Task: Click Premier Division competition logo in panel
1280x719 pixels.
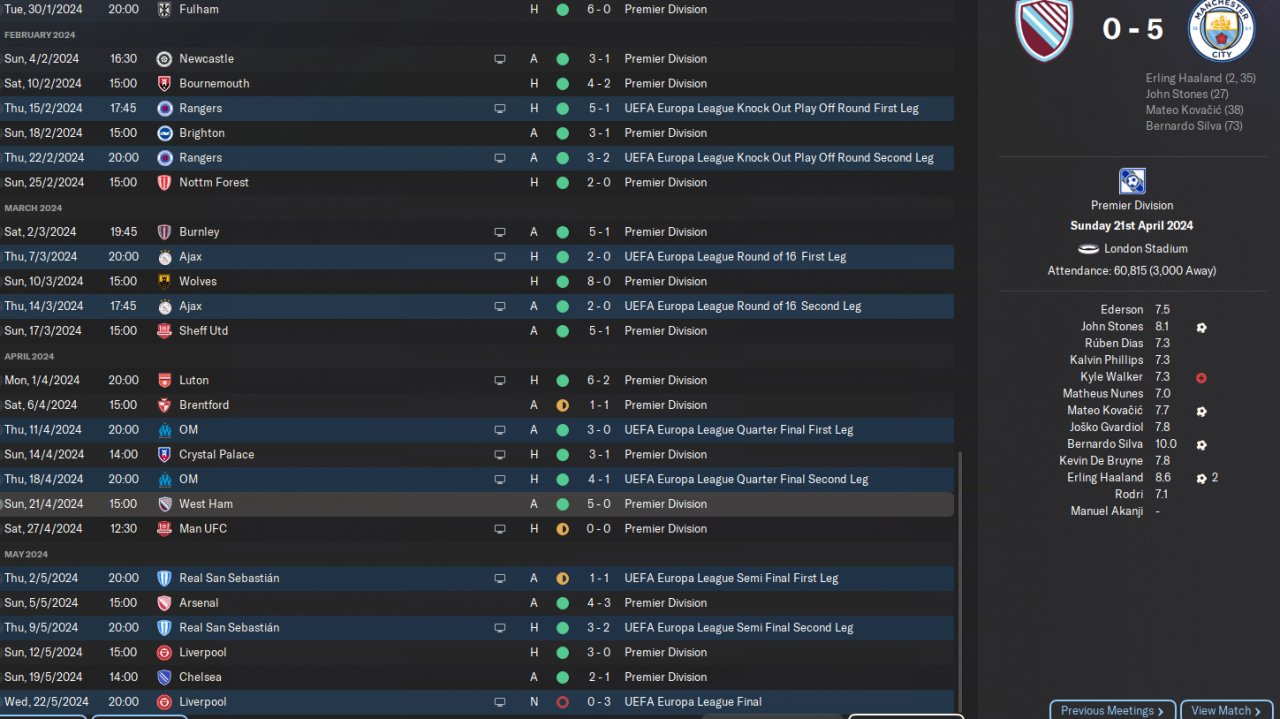Action: [x=1132, y=181]
